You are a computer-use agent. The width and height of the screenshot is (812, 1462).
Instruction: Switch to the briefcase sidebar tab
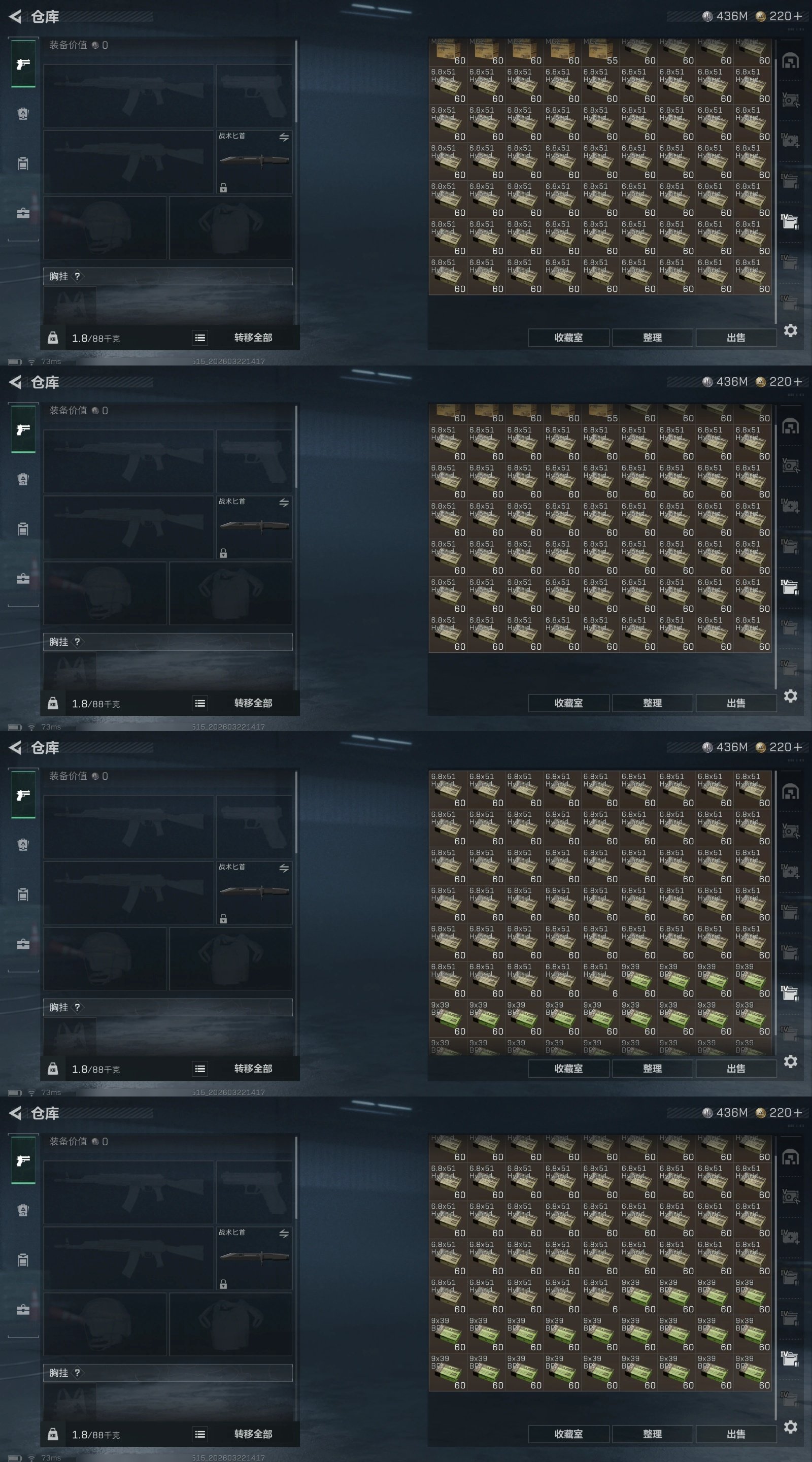[x=23, y=213]
